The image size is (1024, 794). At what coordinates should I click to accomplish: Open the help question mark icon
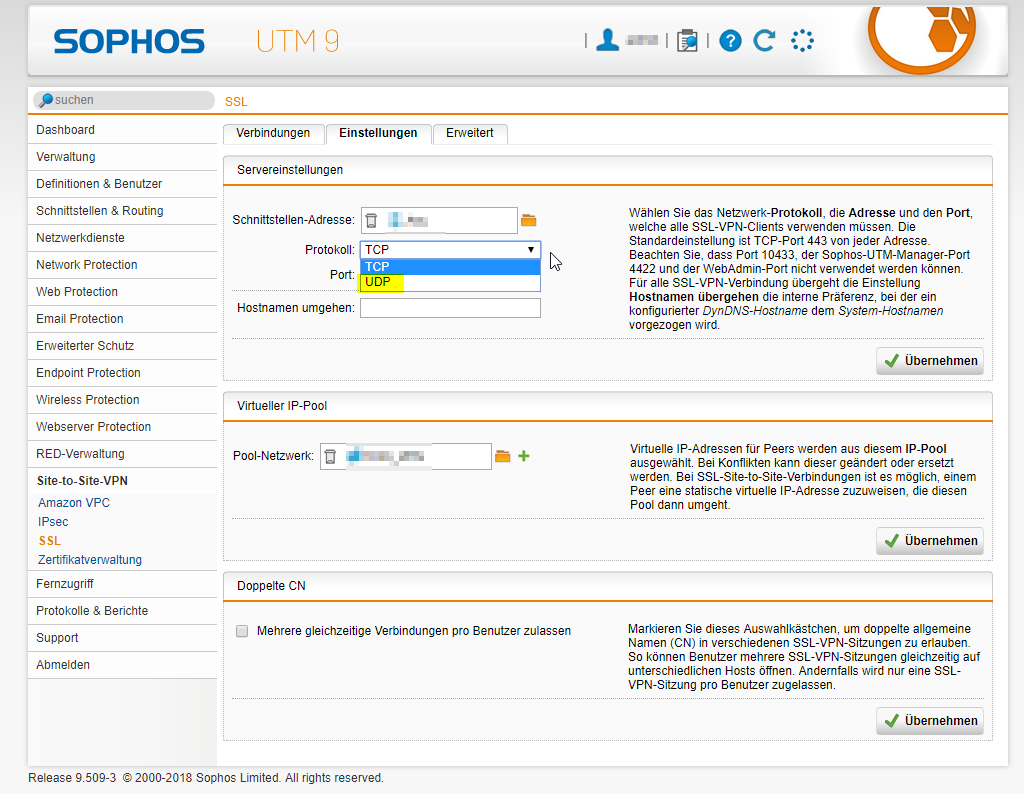pos(730,41)
